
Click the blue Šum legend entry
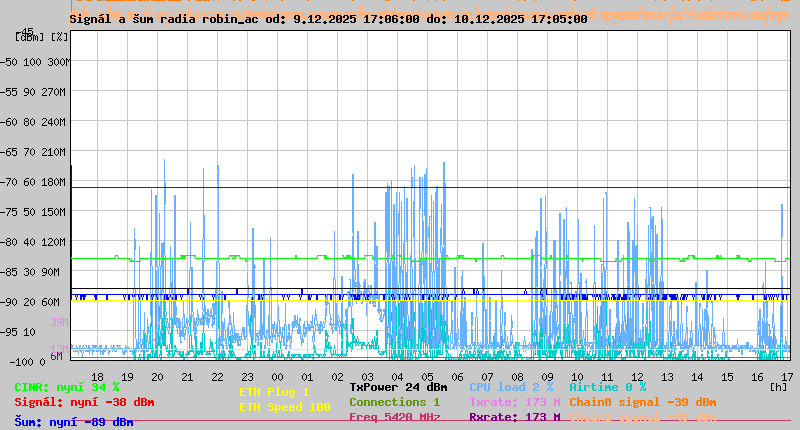coord(73,422)
